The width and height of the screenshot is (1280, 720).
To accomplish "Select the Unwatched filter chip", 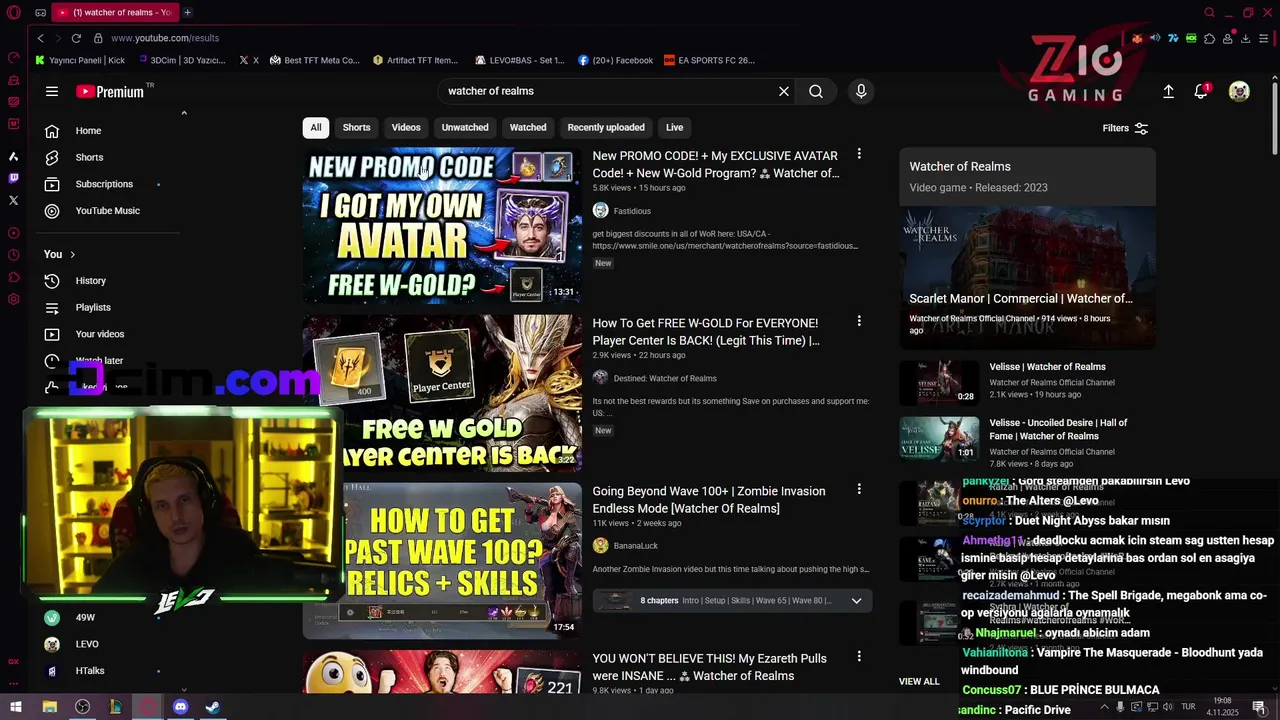I will [465, 127].
